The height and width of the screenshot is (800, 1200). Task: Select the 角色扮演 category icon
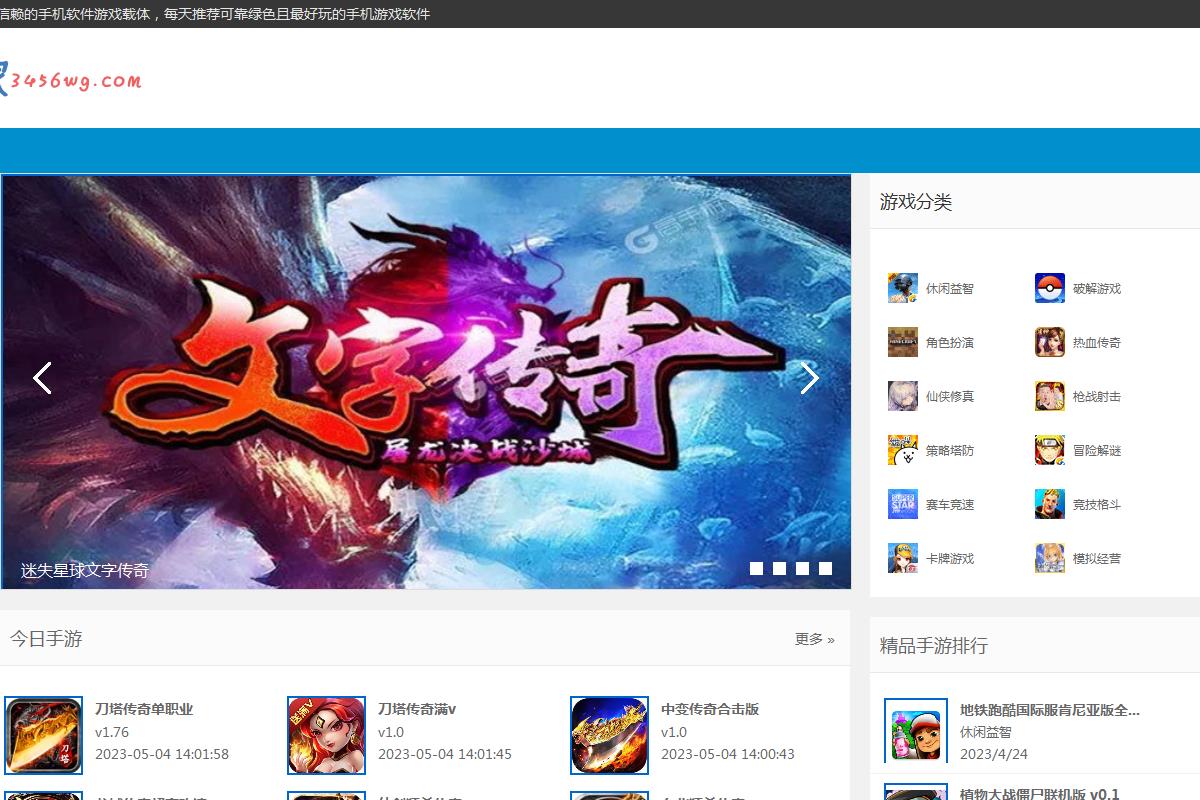coord(902,342)
